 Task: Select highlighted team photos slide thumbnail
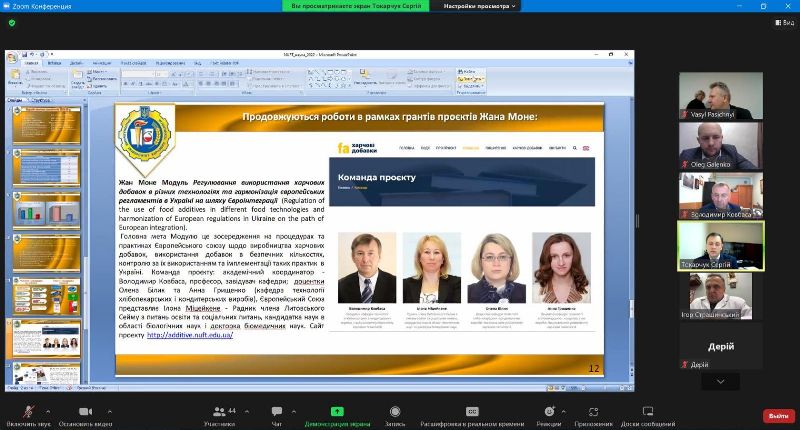point(46,339)
